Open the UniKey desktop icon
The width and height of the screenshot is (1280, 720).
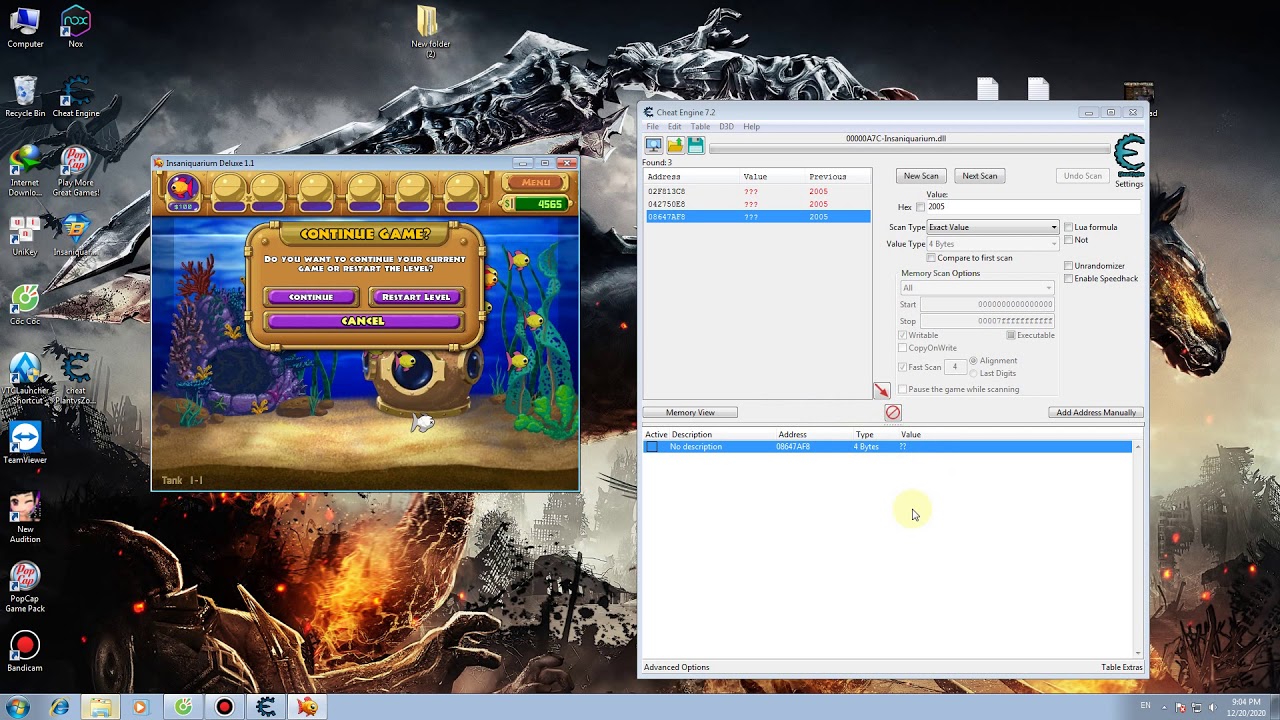[25, 236]
